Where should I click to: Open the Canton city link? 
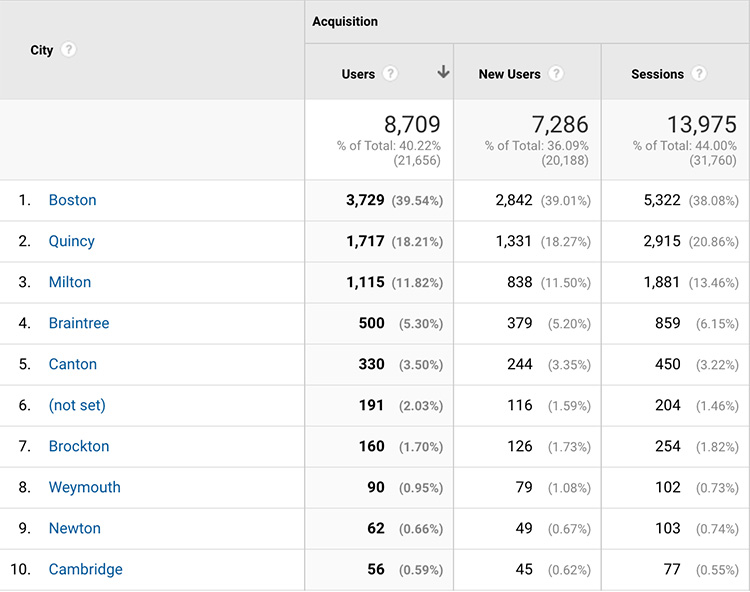click(x=73, y=364)
